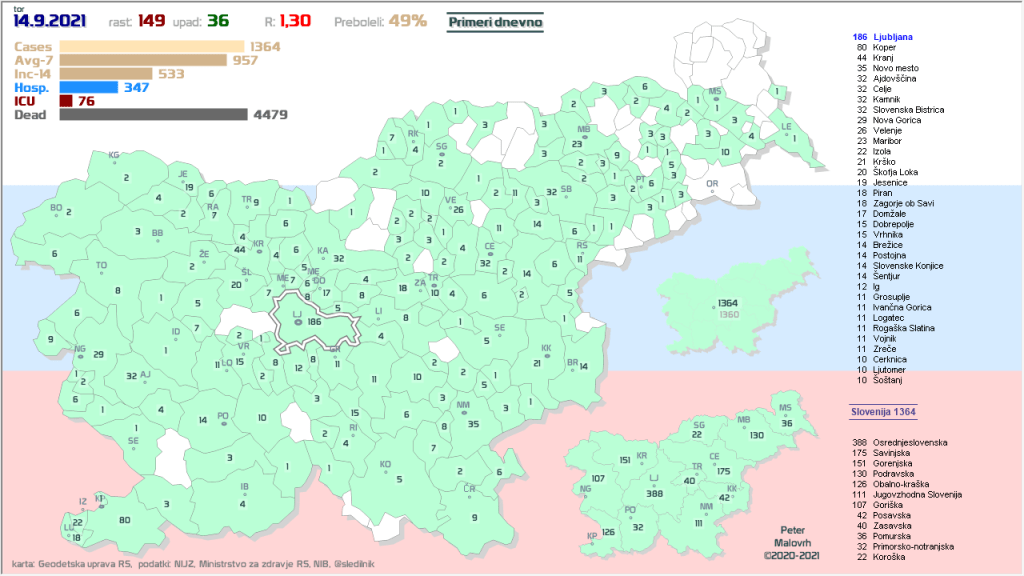The image size is (1024, 576).
Task: Click the dark red ICU bar
Action: click(x=66, y=101)
